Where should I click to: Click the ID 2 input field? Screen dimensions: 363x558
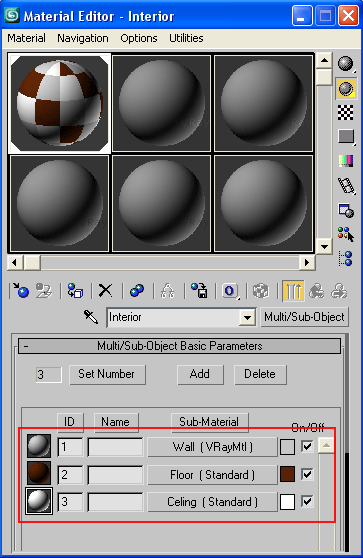point(70,475)
